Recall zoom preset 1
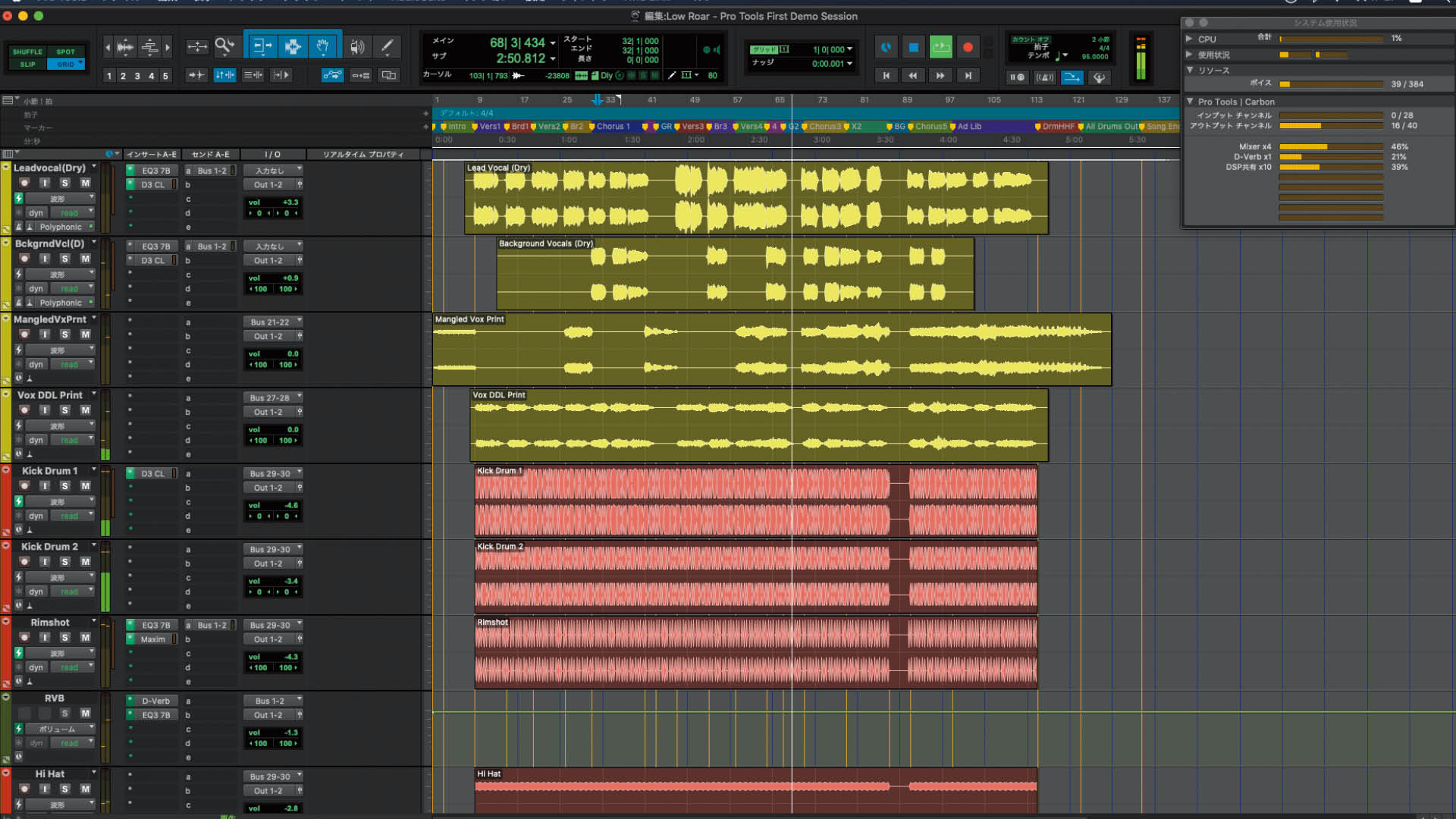This screenshot has height=819, width=1456. 109,76
